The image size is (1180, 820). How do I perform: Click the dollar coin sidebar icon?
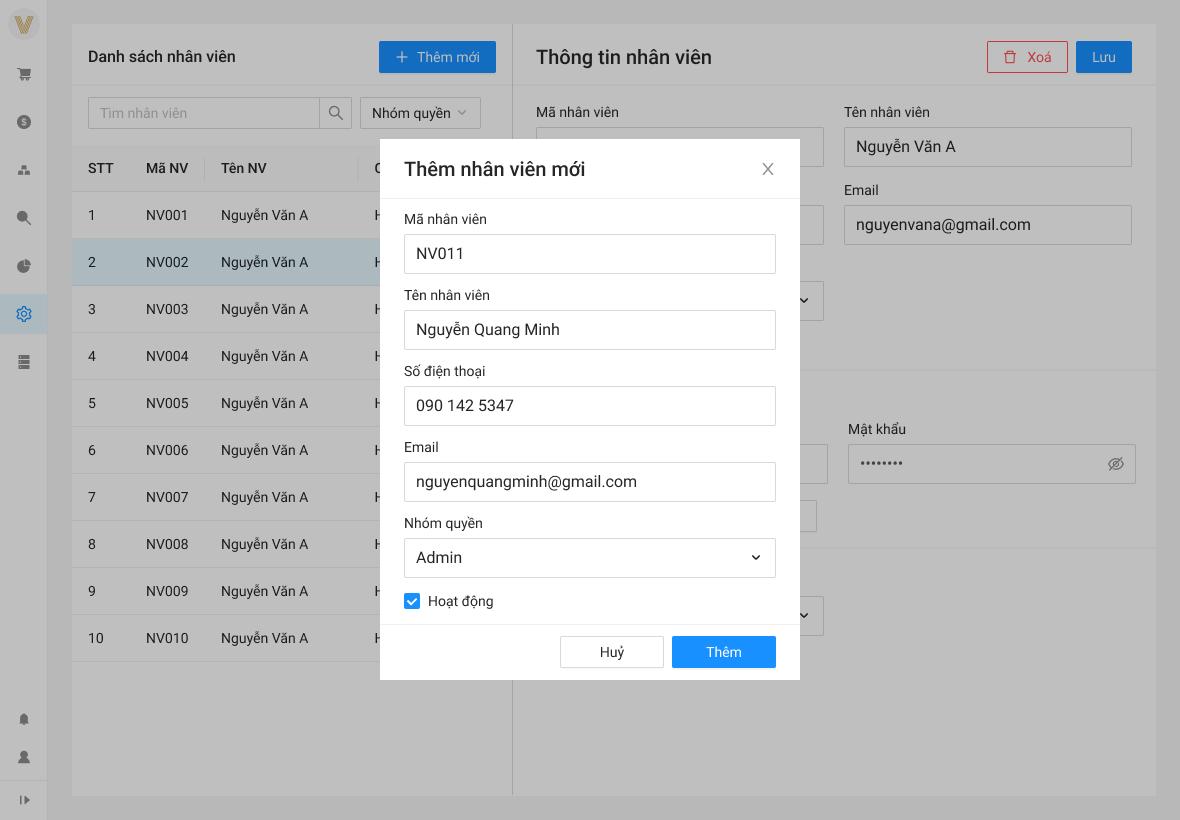click(x=24, y=122)
